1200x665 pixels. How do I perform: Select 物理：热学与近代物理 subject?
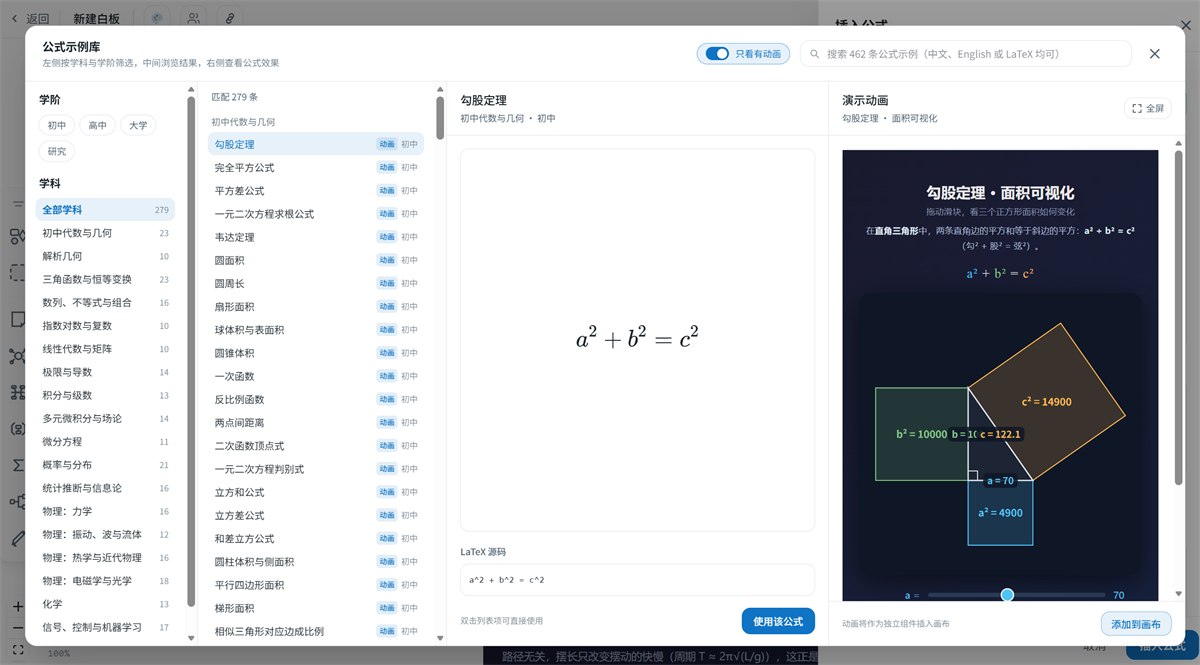(x=105, y=557)
